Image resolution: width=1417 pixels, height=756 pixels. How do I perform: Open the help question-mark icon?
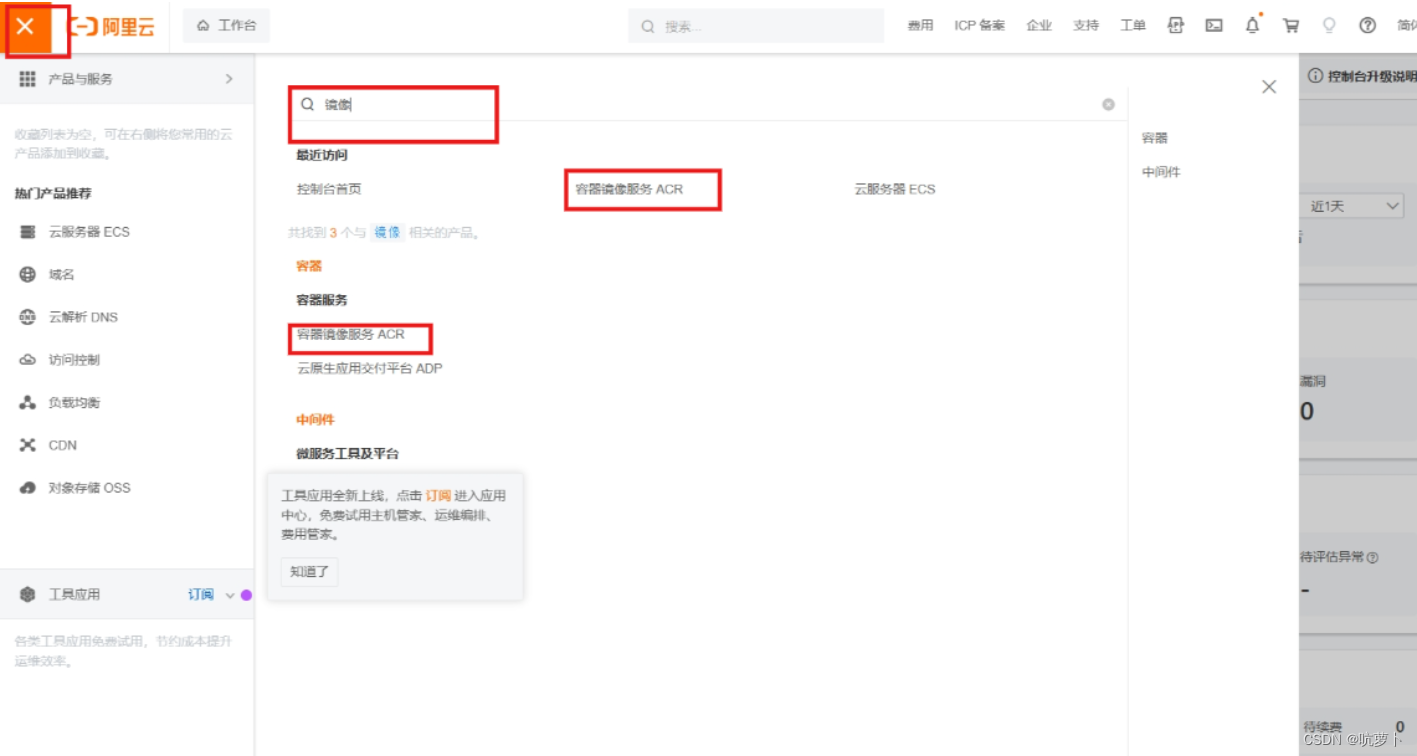coord(1366,25)
